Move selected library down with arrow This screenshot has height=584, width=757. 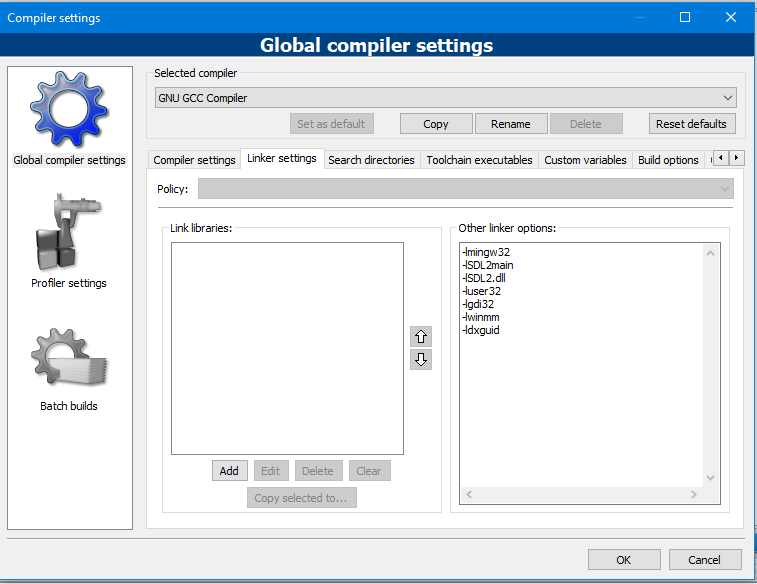pyautogui.click(x=421, y=360)
